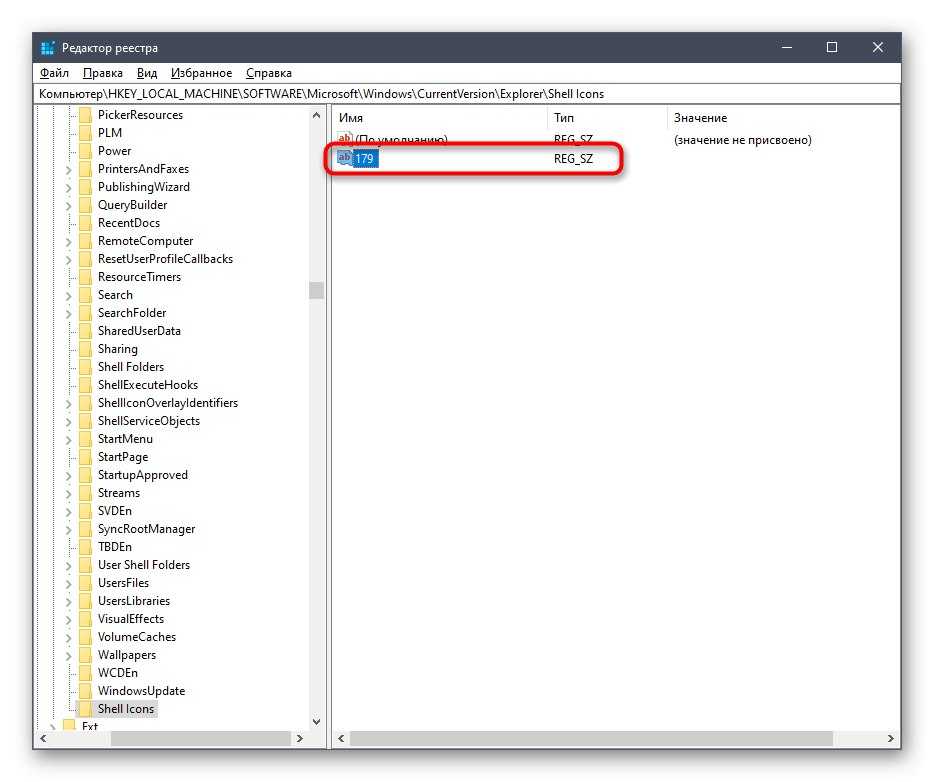Click the Registry Editor title bar icon
The image size is (934, 782).
click(x=48, y=48)
